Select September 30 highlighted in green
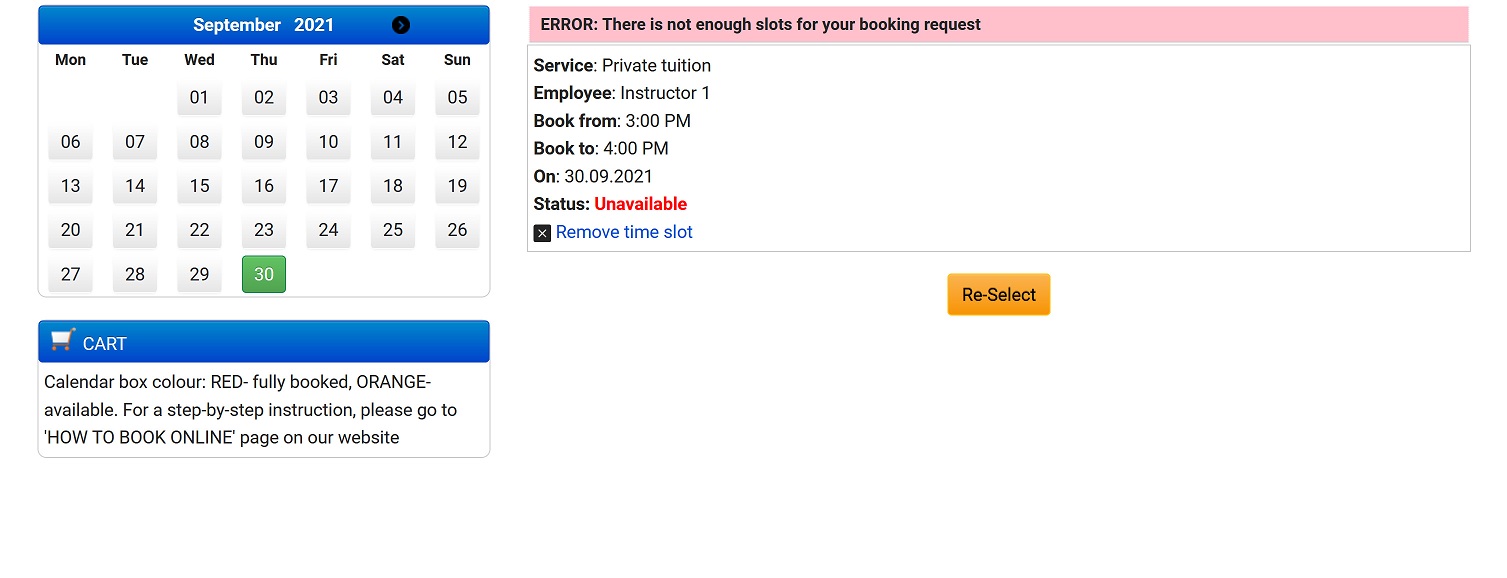The height and width of the screenshot is (578, 1507). (x=264, y=274)
